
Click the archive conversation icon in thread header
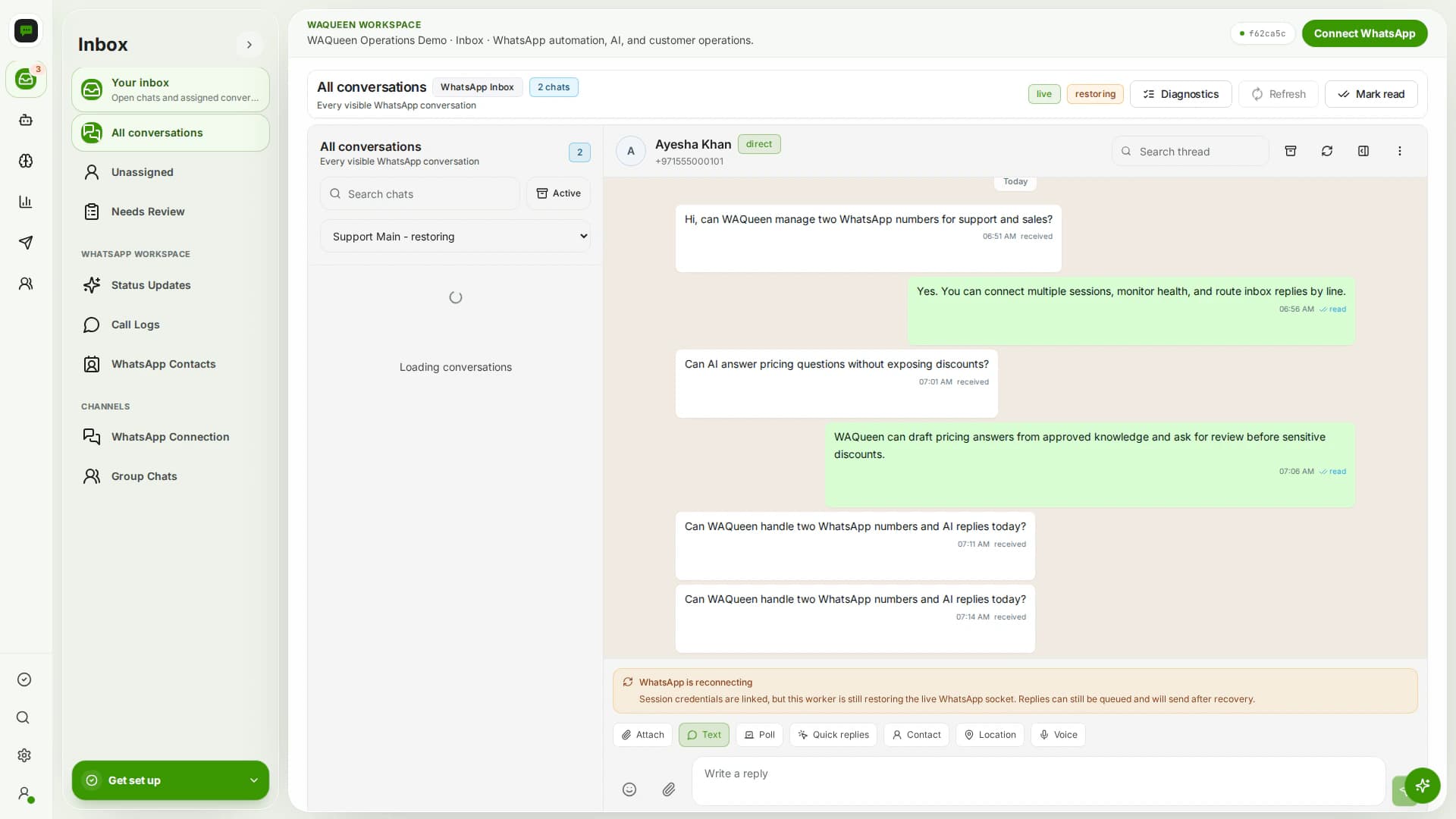click(1291, 151)
